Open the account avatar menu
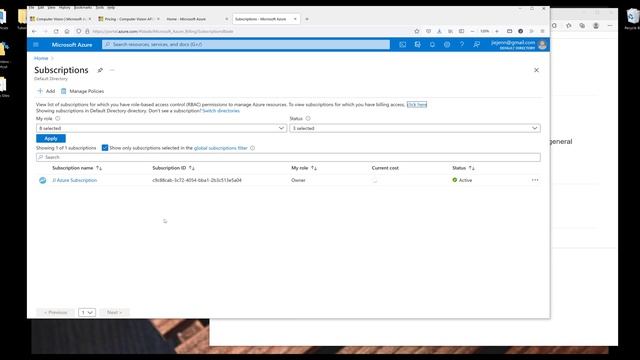 click(542, 45)
